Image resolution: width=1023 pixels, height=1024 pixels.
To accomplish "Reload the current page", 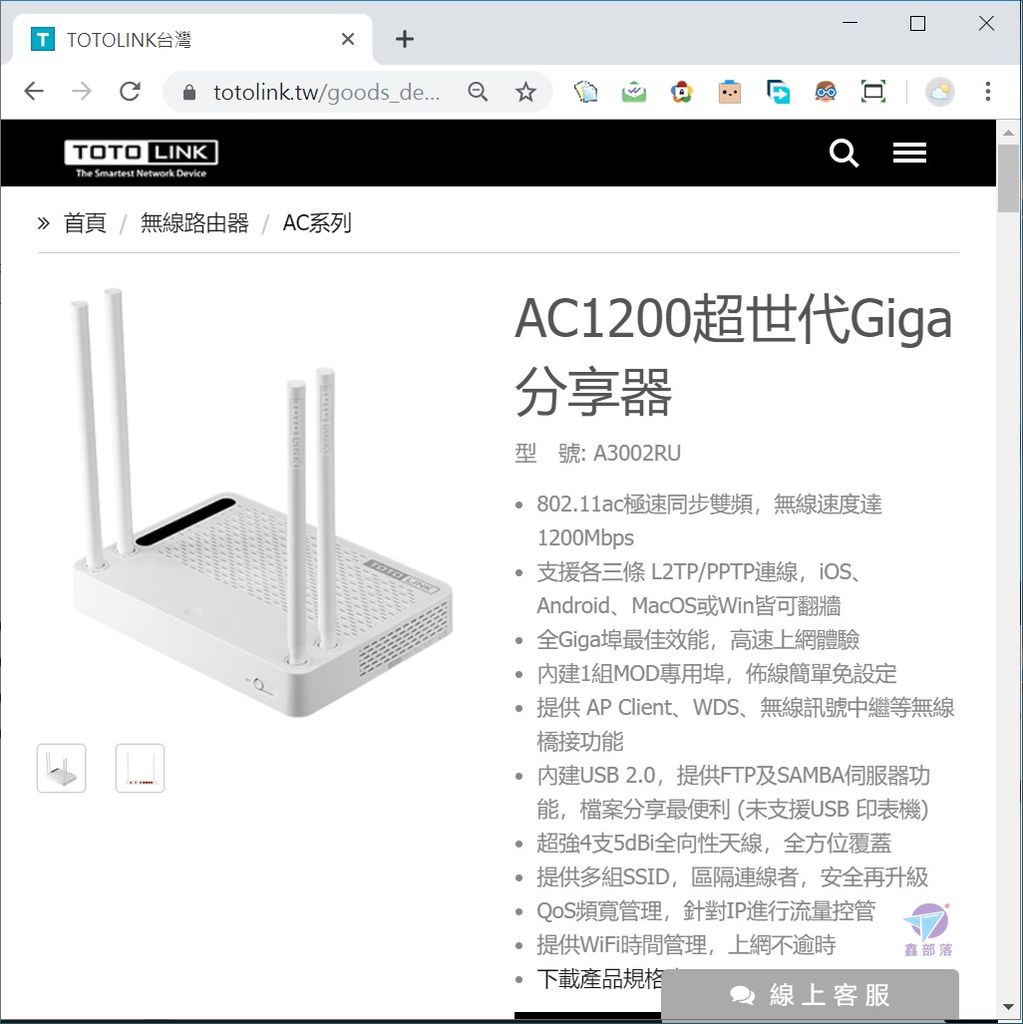I will 130,91.
